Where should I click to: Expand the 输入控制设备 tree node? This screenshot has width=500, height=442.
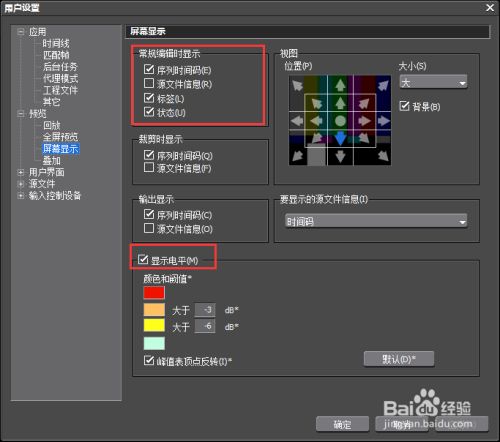[21, 196]
